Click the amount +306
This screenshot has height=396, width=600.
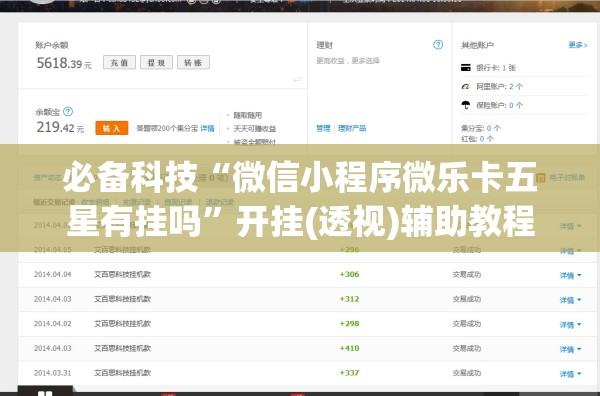(349, 274)
